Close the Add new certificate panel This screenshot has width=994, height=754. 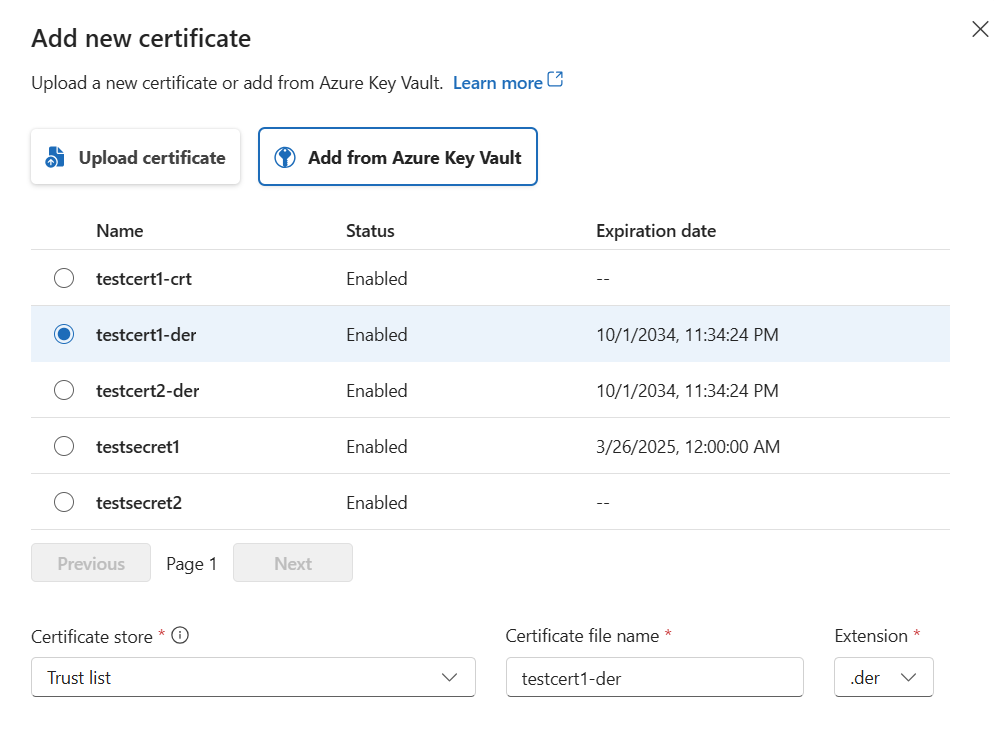(x=980, y=29)
